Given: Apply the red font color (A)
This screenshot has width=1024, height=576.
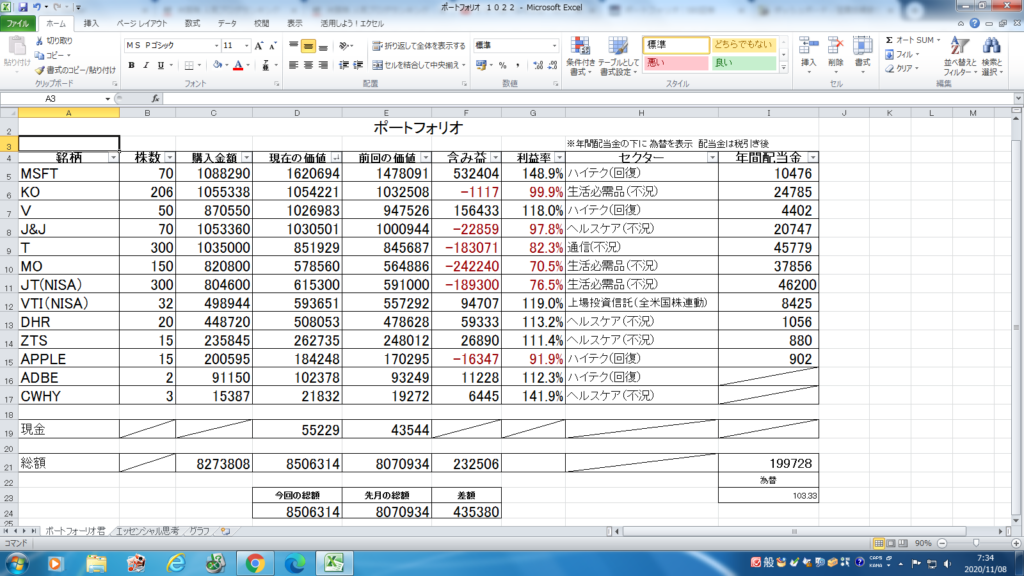Looking at the screenshot, I should point(238,65).
